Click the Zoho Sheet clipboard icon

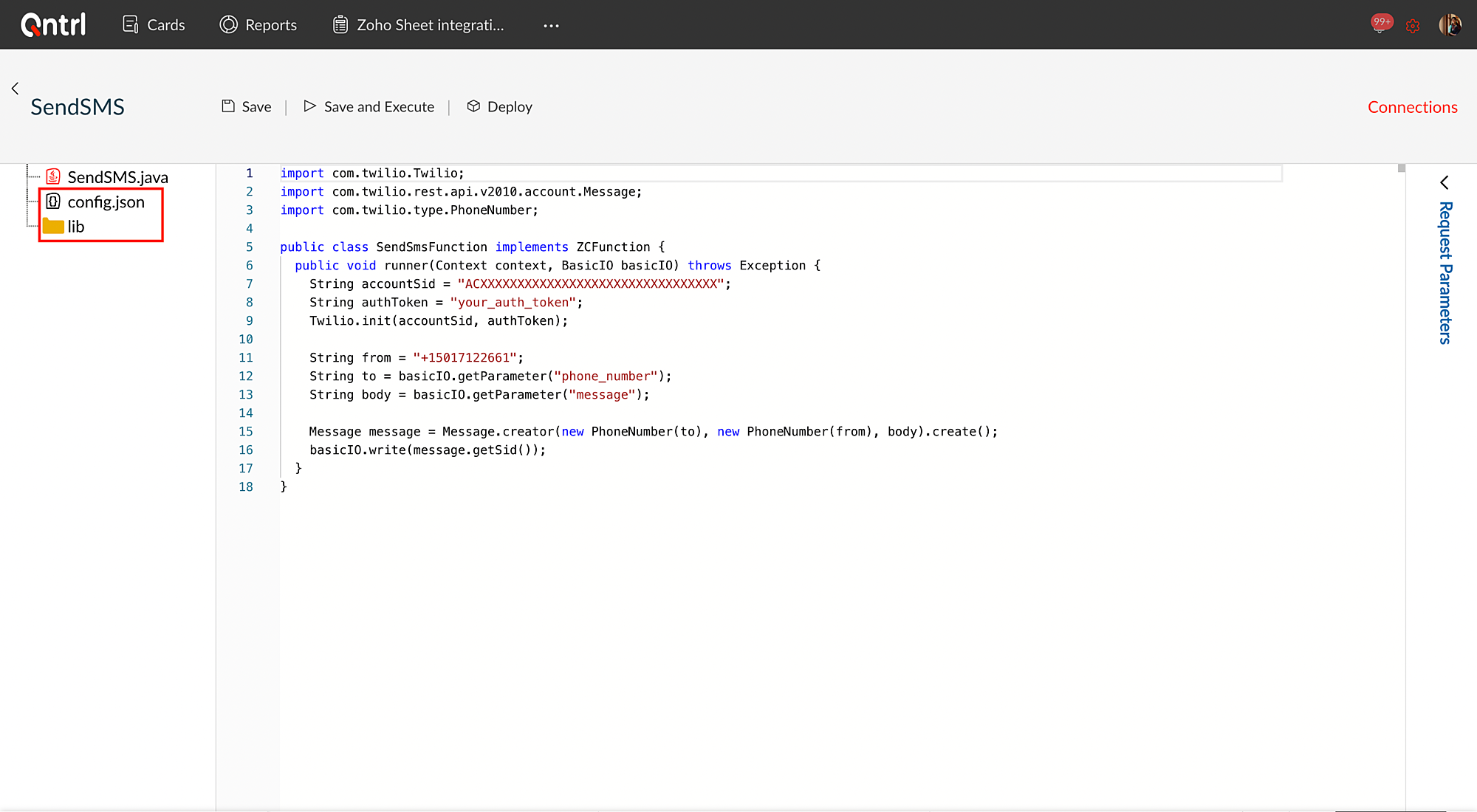pos(340,24)
